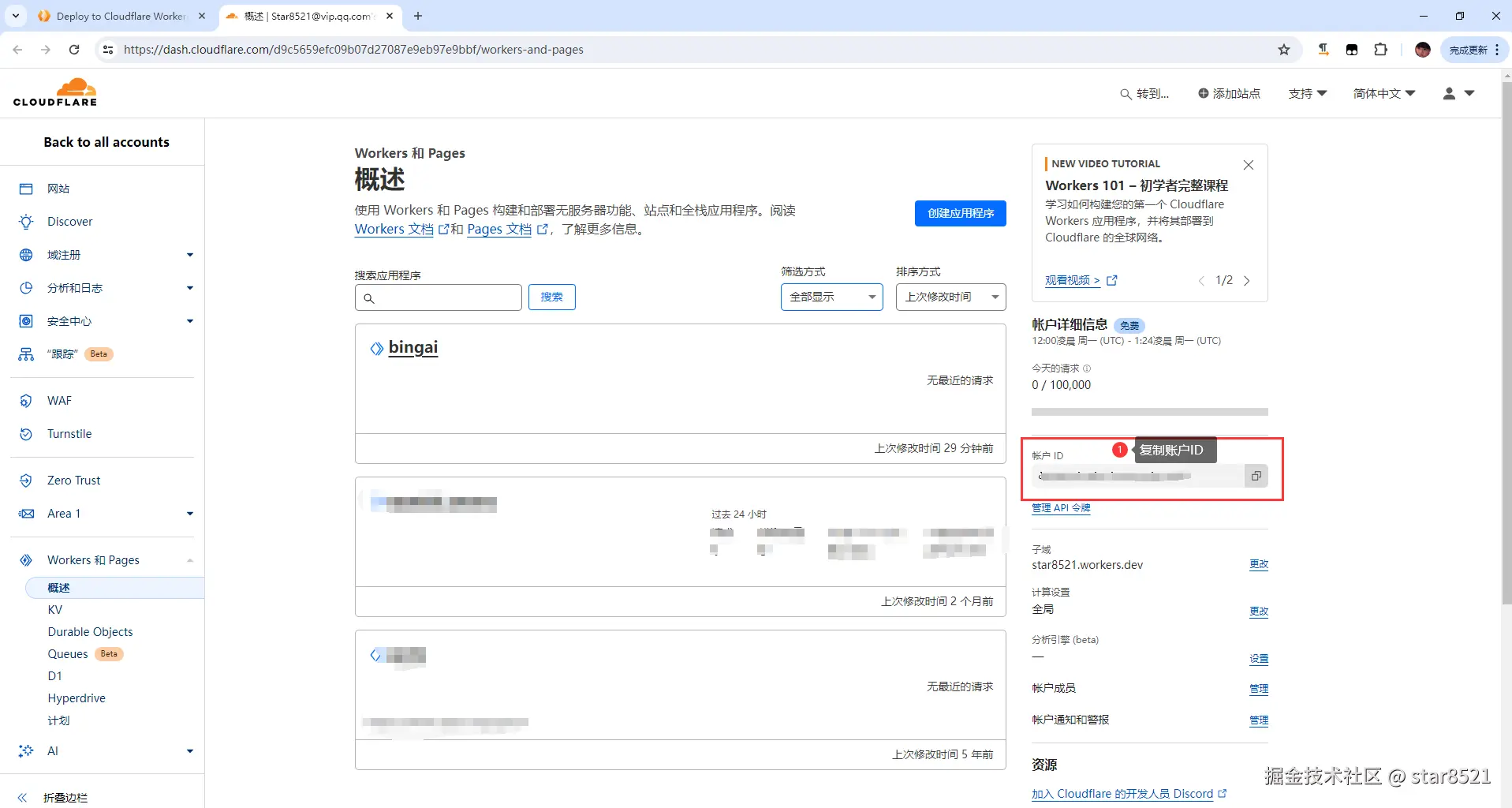Image resolution: width=1512 pixels, height=808 pixels.
Task: Reload the page with the refresh icon
Action: click(x=74, y=50)
